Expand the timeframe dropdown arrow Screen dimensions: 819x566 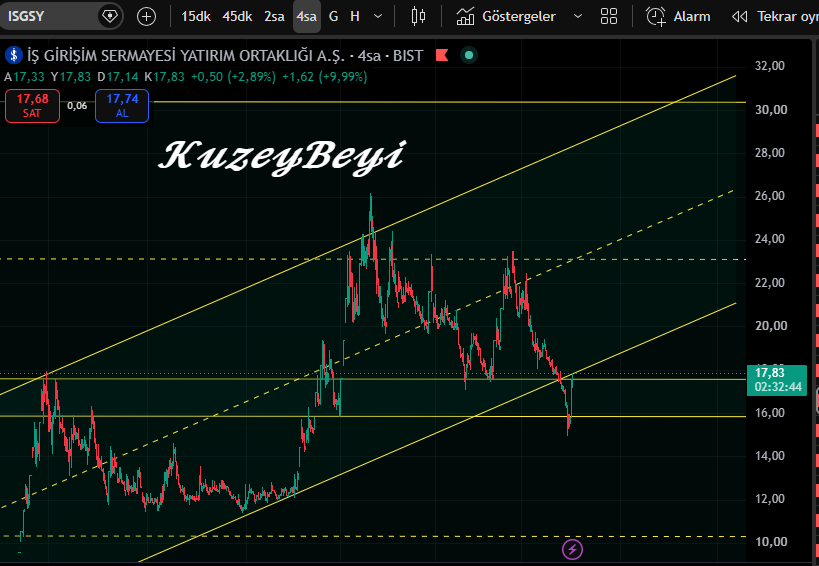378,17
